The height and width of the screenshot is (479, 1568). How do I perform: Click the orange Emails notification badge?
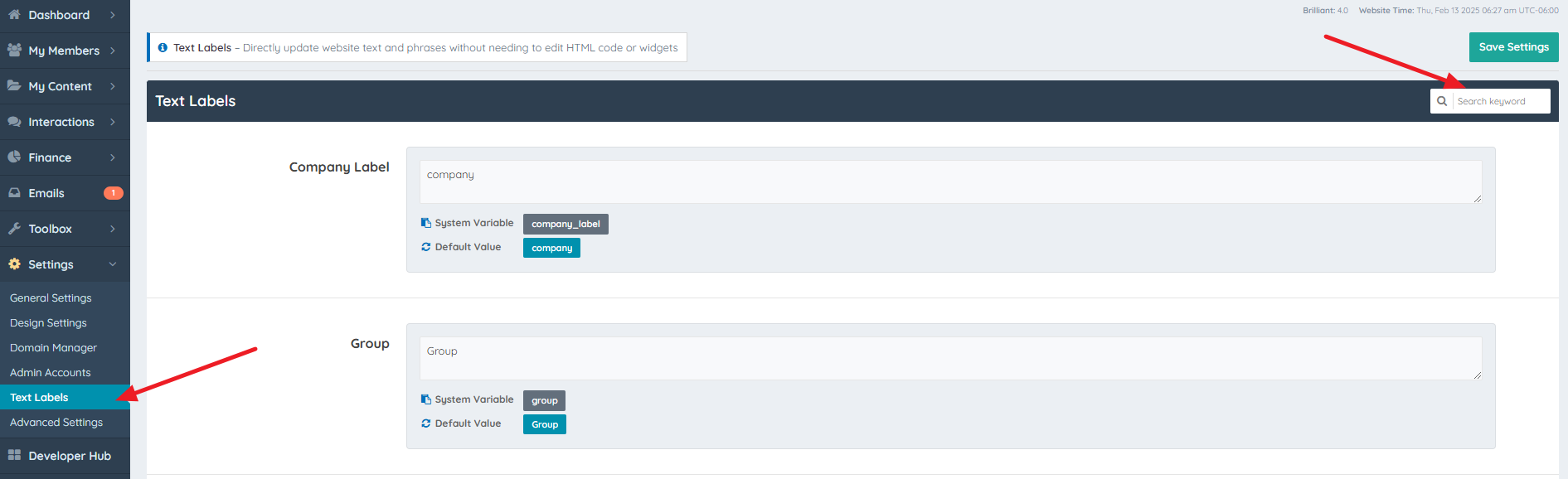(114, 193)
